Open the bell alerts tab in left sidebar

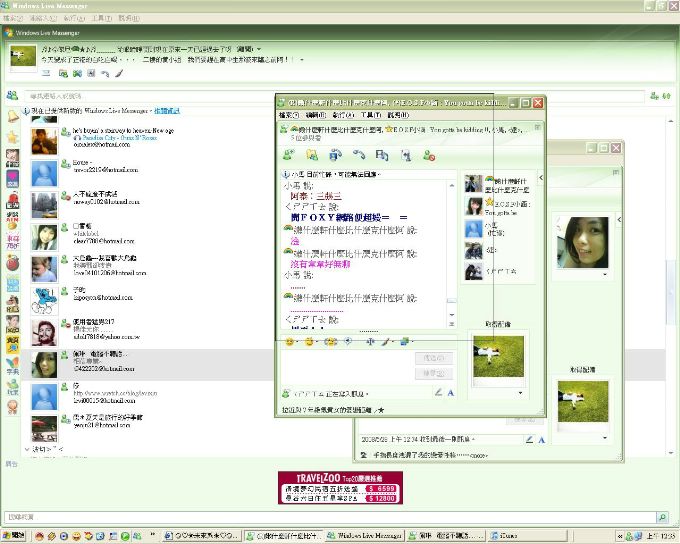(13, 116)
